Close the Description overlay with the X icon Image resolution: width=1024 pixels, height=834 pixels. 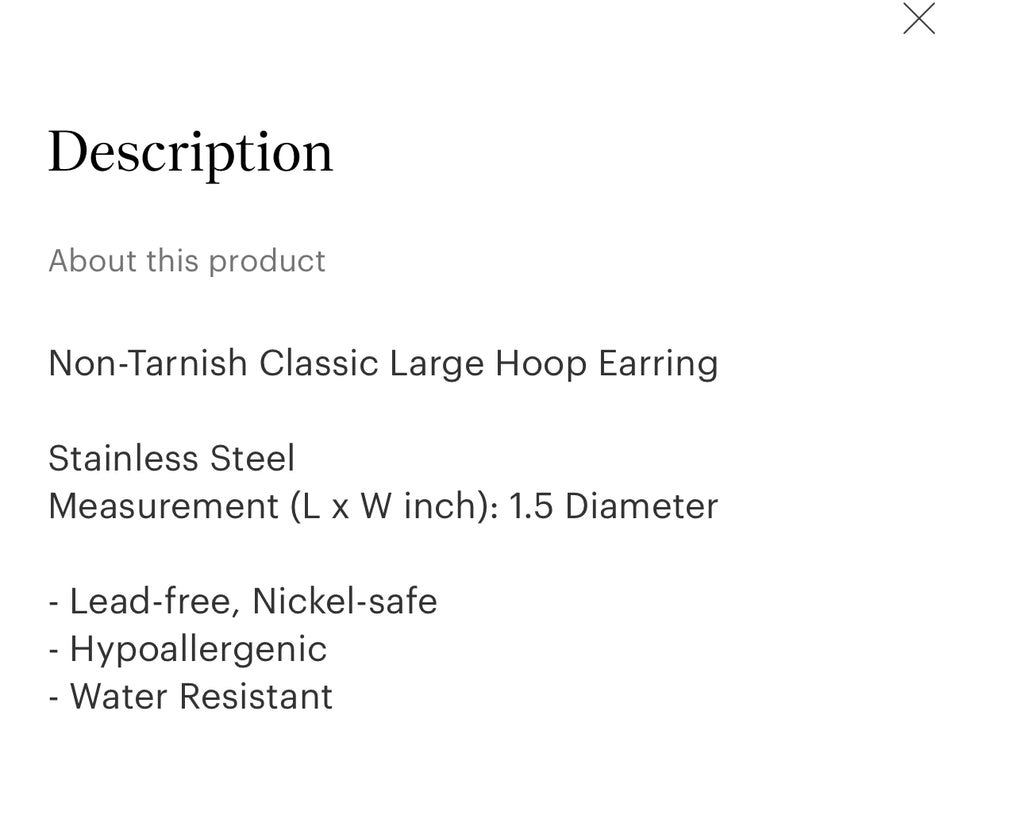tap(919, 18)
